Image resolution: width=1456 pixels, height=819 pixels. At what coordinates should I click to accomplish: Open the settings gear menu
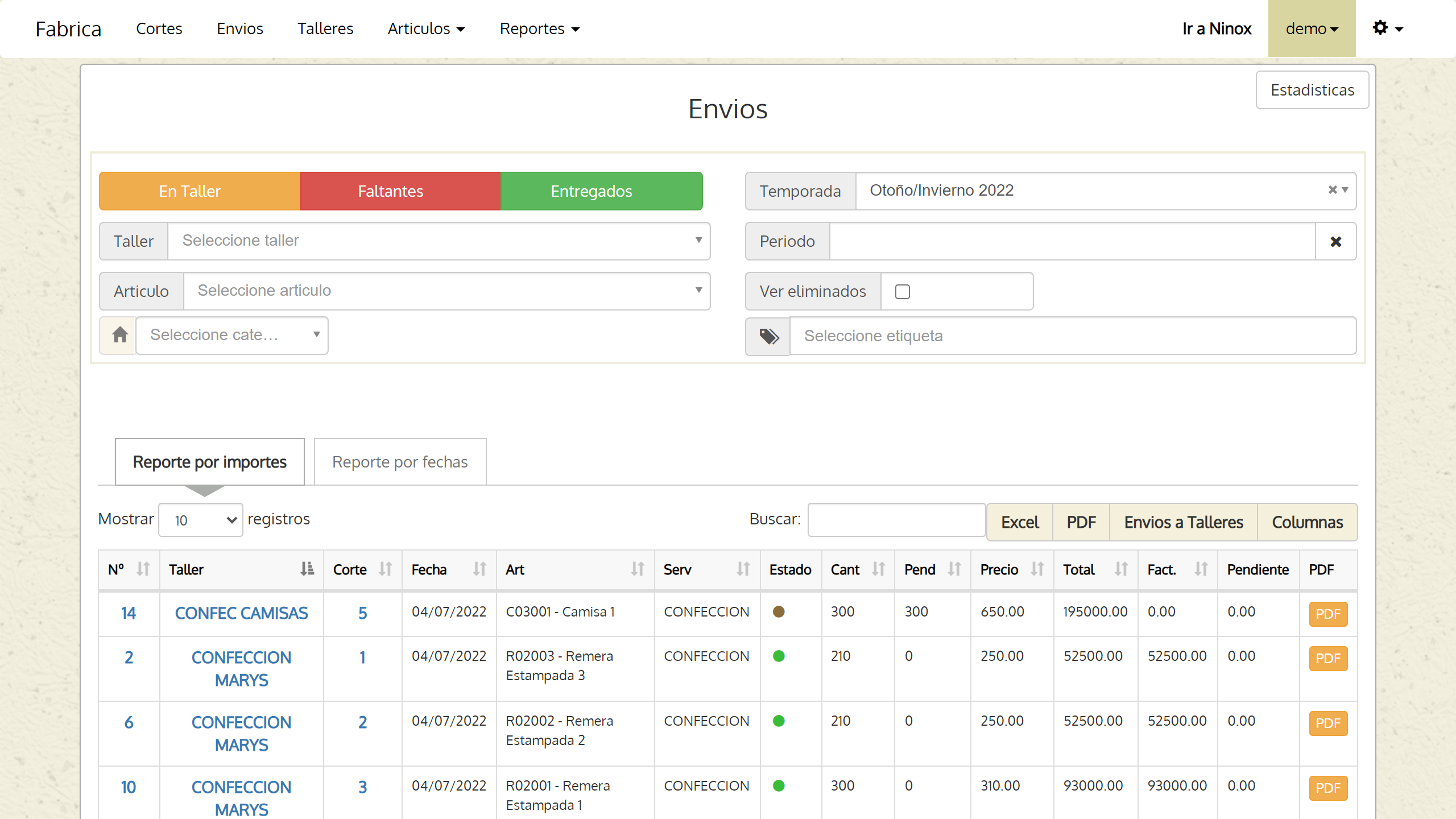click(1388, 28)
